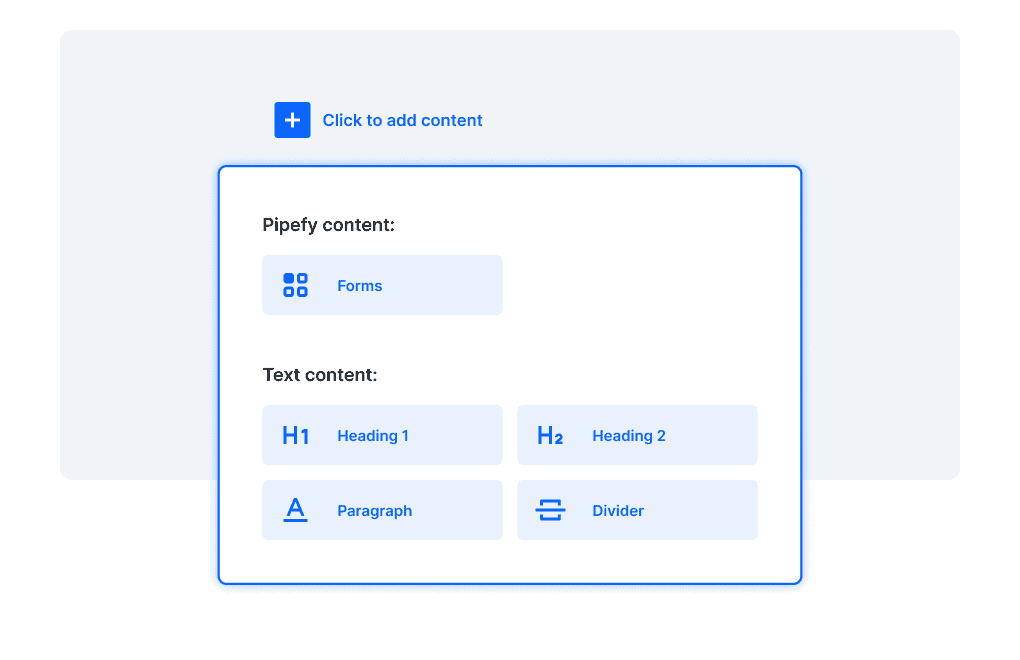Add a Paragraph via its label

[x=375, y=511]
